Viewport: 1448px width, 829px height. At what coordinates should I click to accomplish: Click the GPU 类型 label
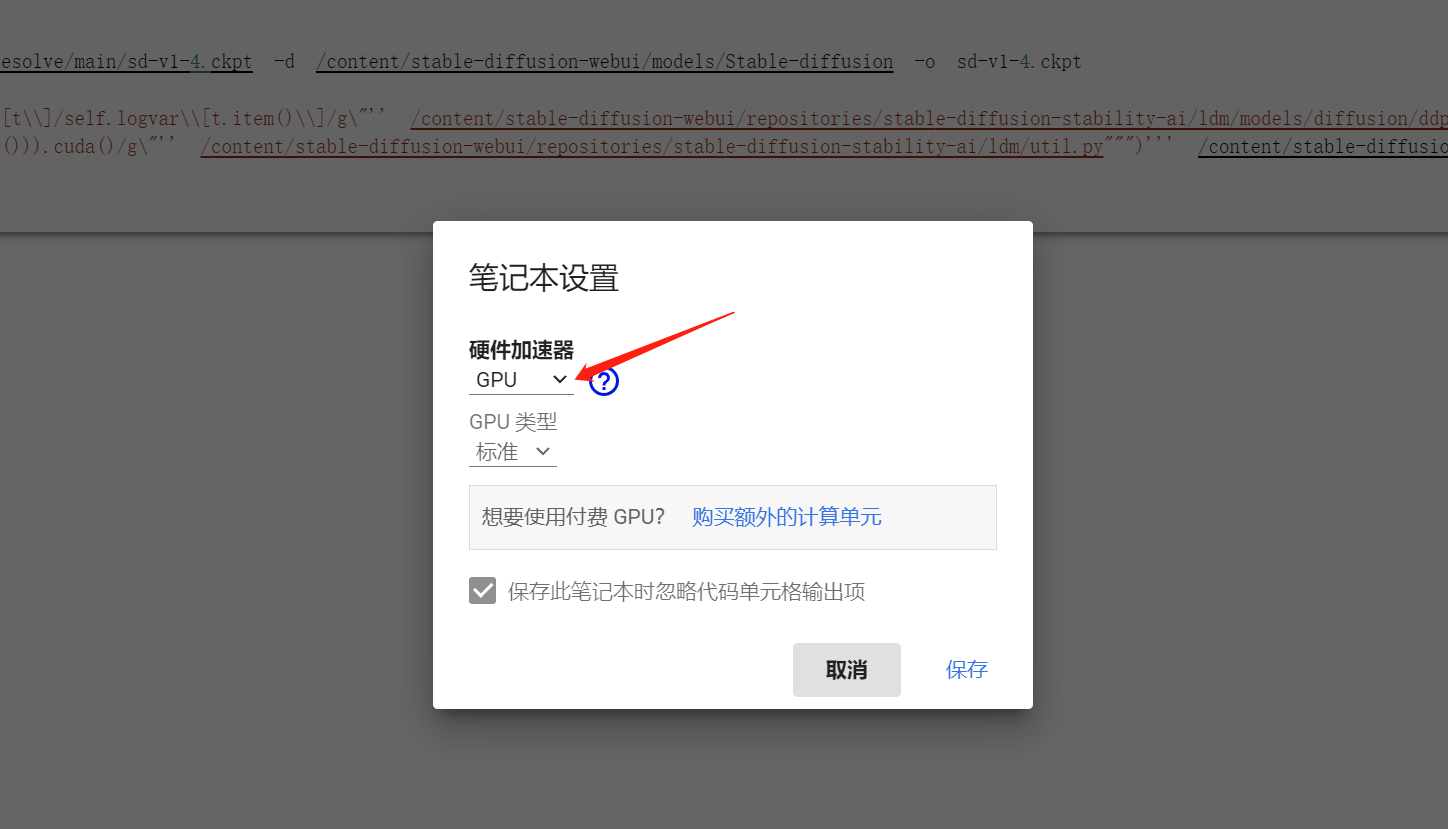(x=513, y=422)
